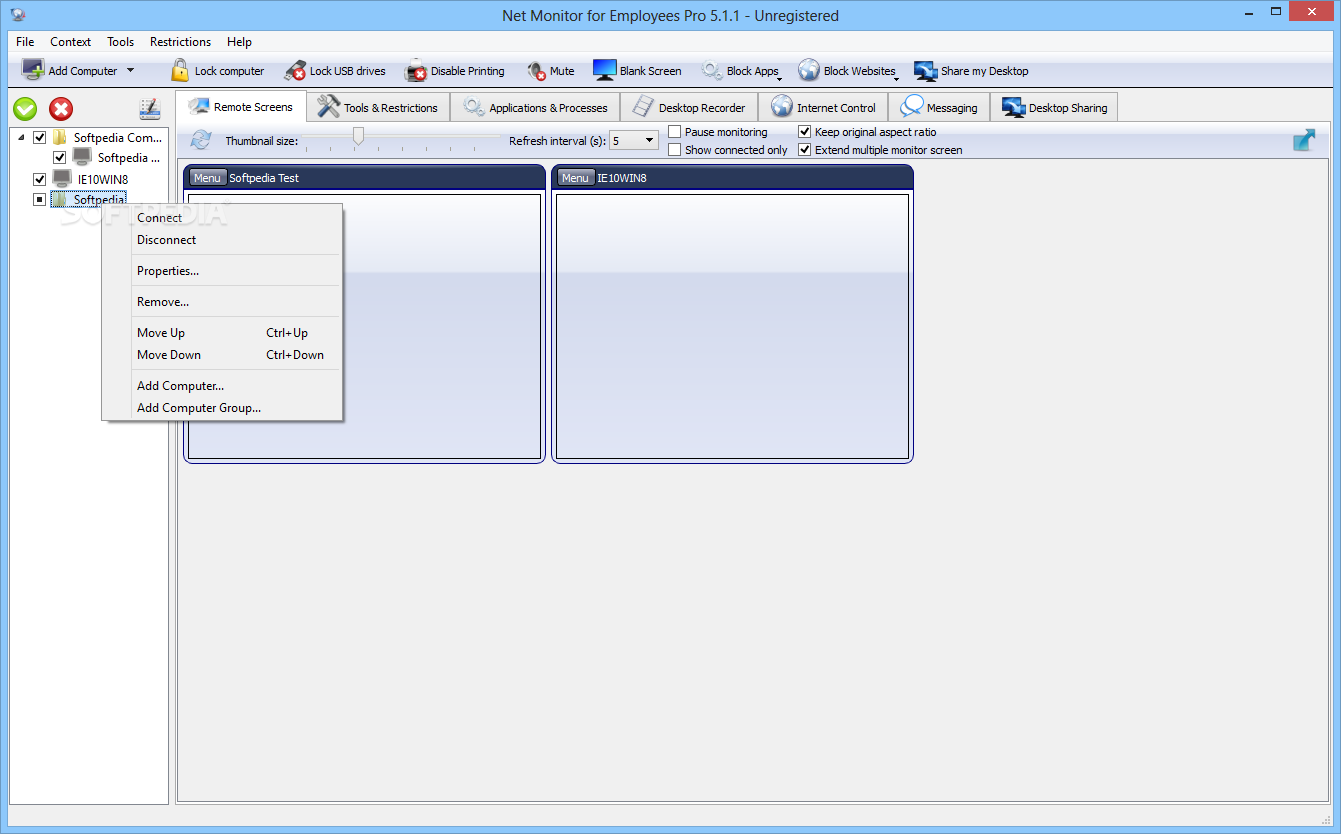Viewport: 1341px width, 834px height.
Task: Open the Block Websites dropdown arrow
Action: 897,77
